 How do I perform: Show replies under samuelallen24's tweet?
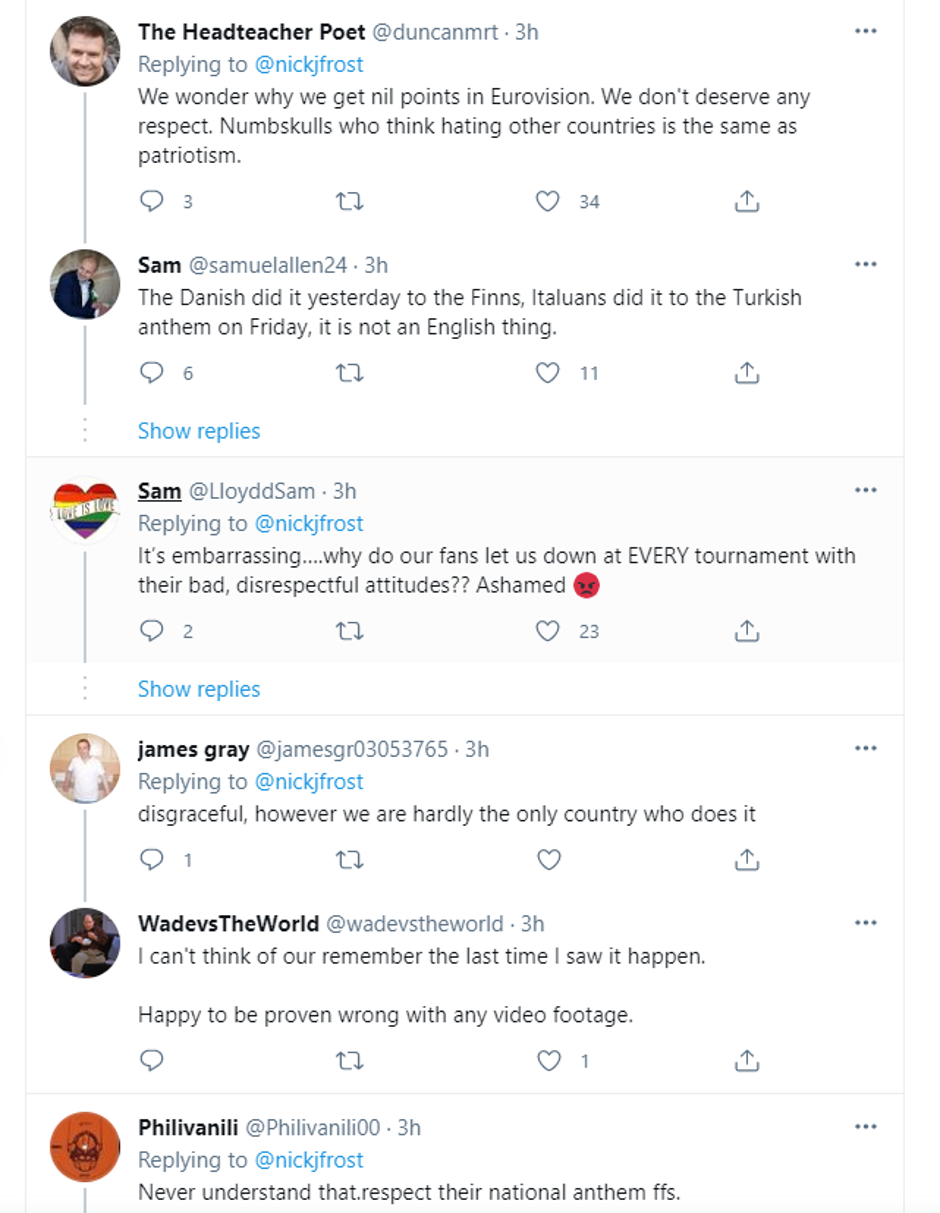pyautogui.click(x=199, y=431)
